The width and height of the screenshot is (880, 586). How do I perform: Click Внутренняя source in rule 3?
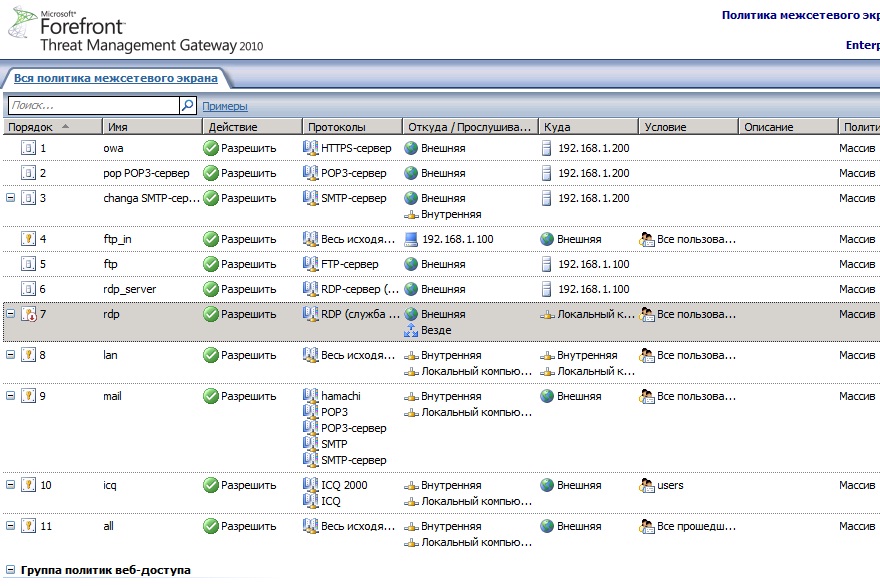point(451,214)
